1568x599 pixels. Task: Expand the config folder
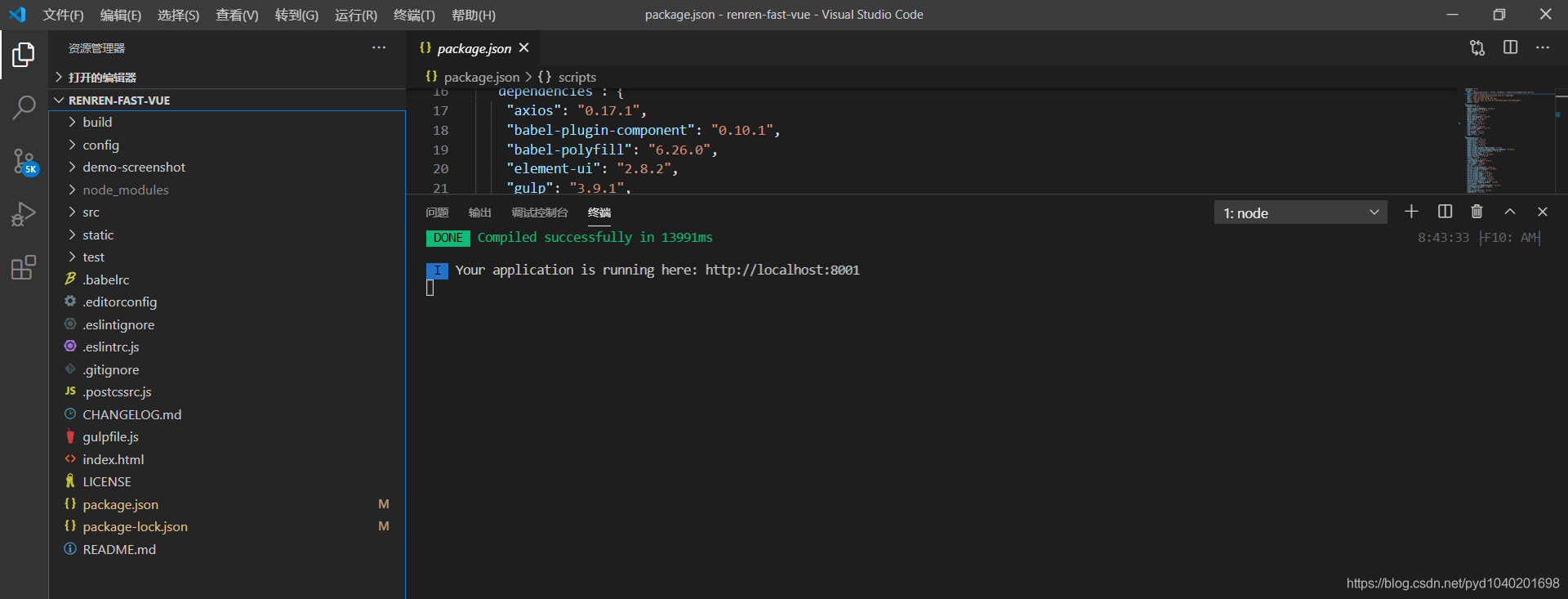[227, 145]
